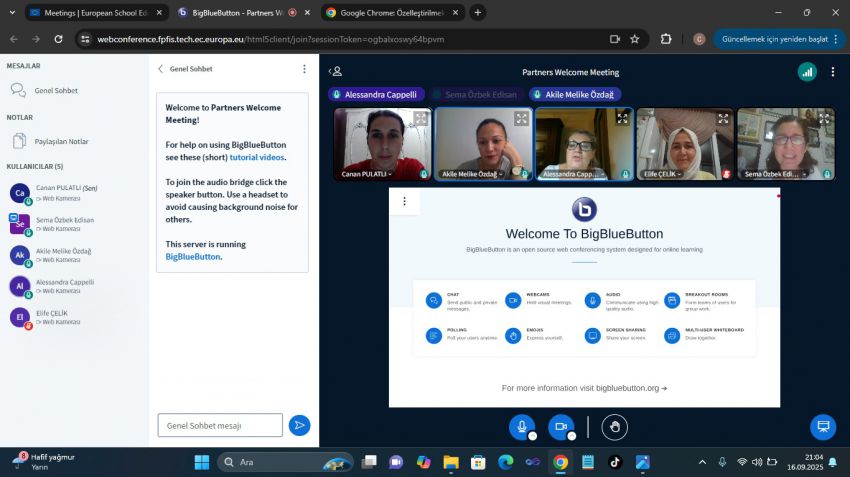Image resolution: width=850 pixels, height=477 pixels.
Task: Mute the microphone in meeting controls
Action: click(520, 426)
